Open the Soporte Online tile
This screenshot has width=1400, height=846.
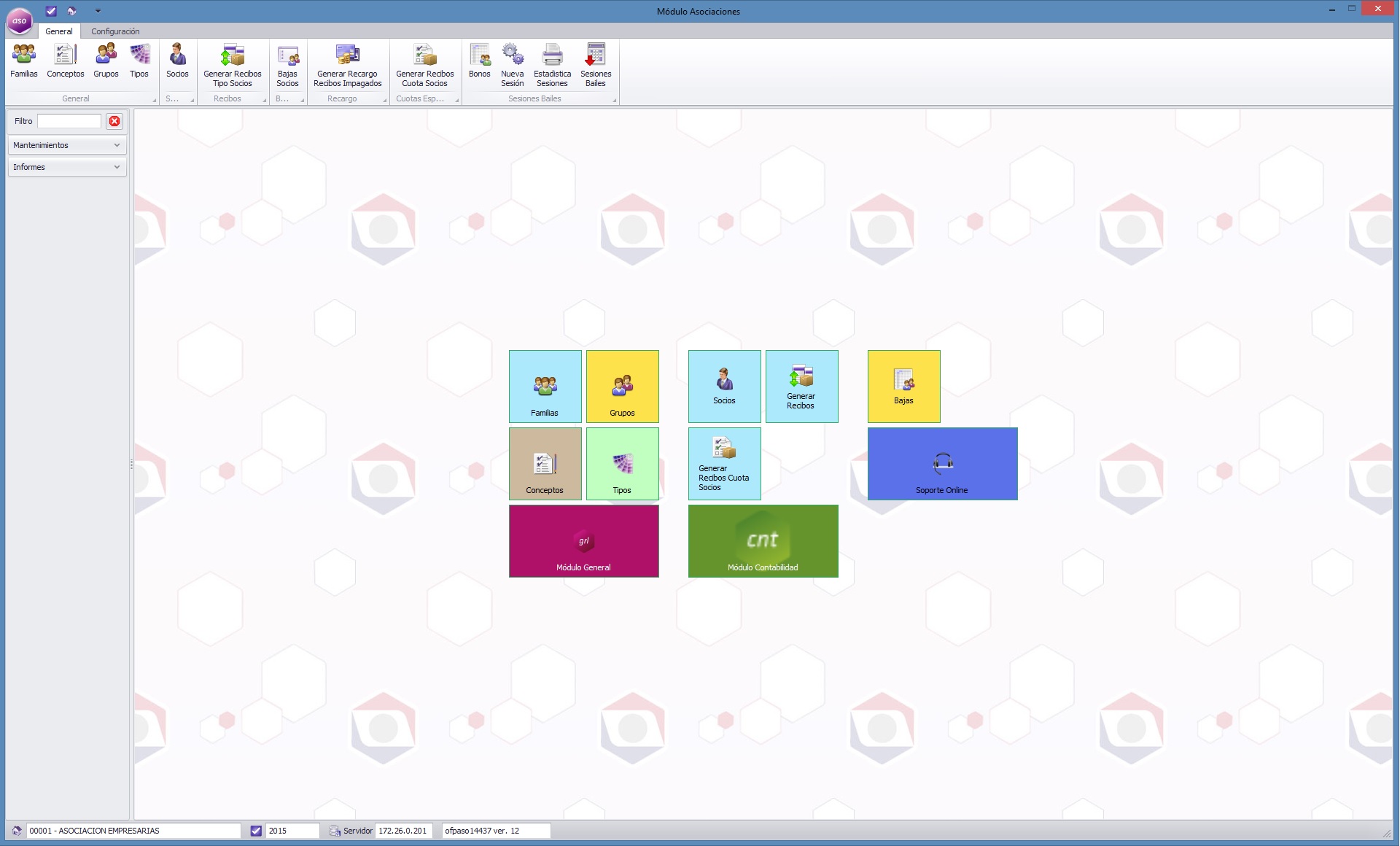point(943,464)
